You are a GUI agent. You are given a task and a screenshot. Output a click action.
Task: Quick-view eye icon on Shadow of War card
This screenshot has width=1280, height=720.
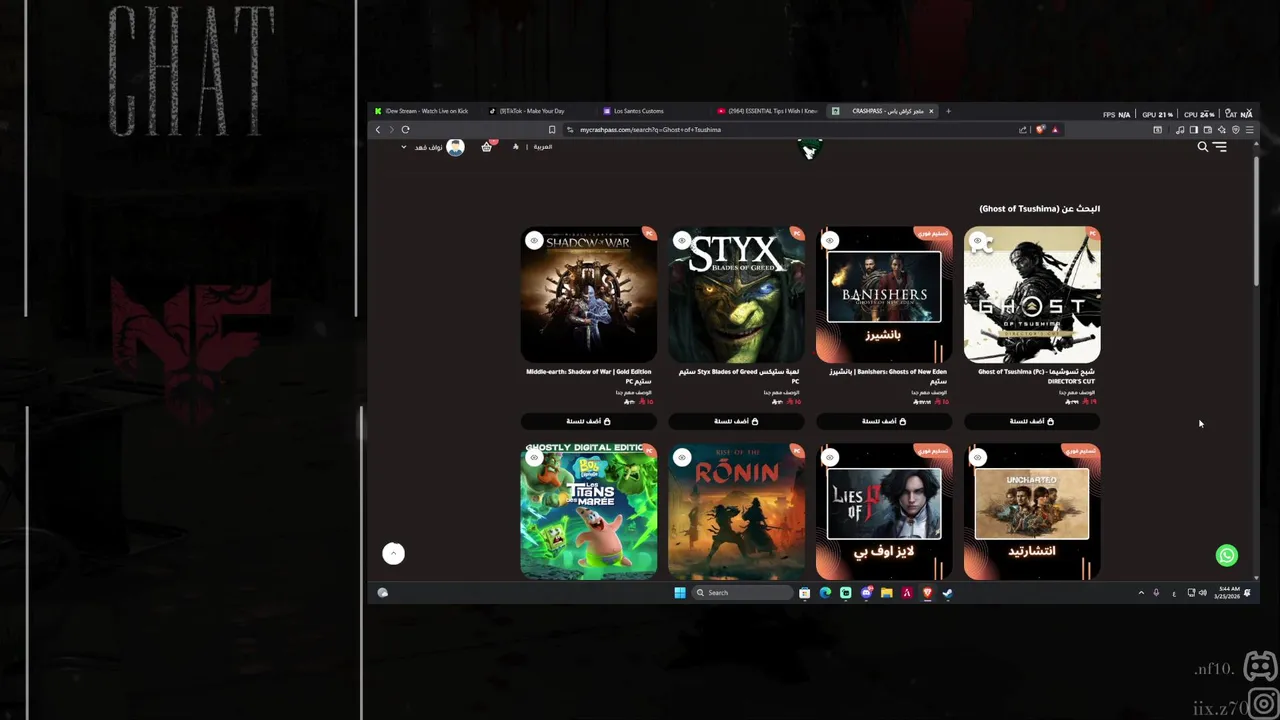coord(534,240)
